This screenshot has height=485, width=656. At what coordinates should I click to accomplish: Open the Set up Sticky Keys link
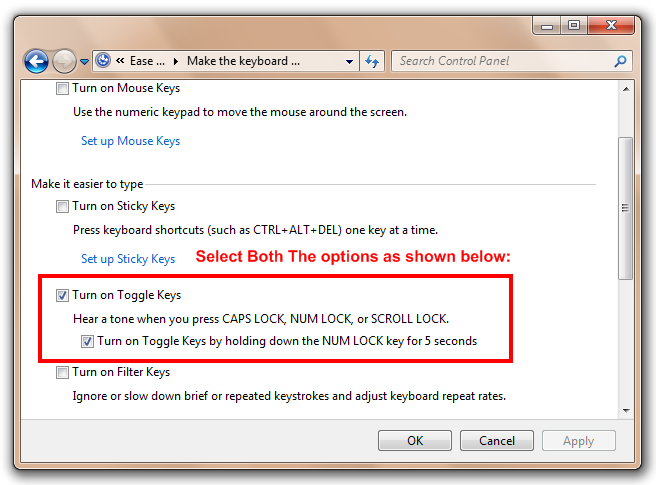(128, 259)
